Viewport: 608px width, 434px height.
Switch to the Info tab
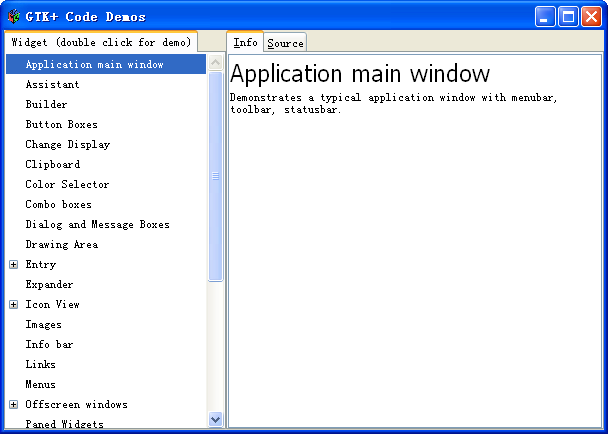coord(245,42)
